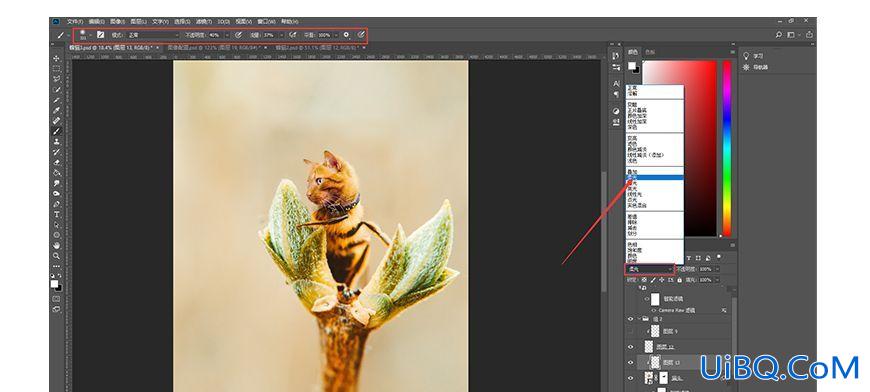Open layer blend mode dropdown 柔光
The width and height of the screenshot is (870, 392).
[x=649, y=269]
